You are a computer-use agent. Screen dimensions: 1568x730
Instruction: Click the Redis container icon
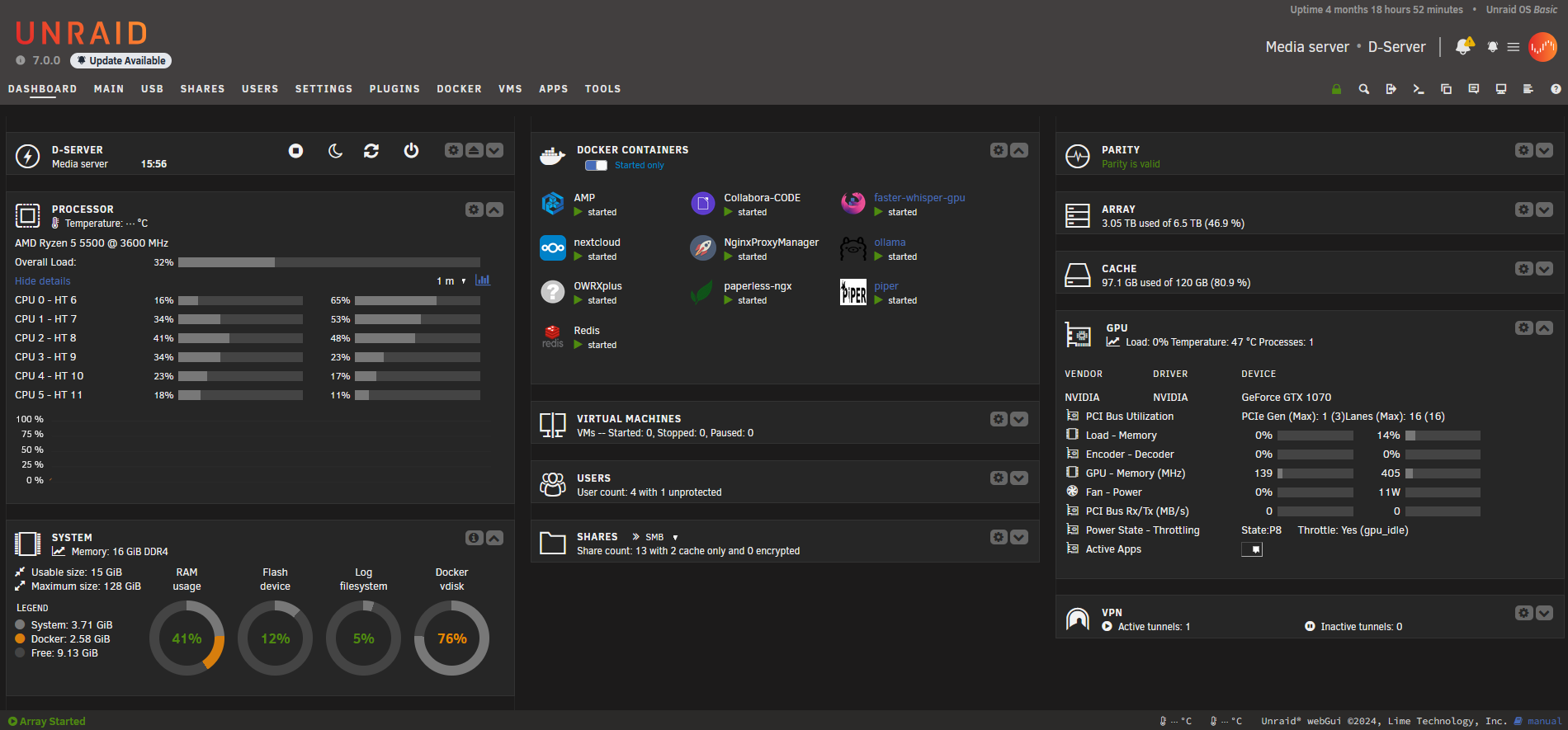[552, 336]
